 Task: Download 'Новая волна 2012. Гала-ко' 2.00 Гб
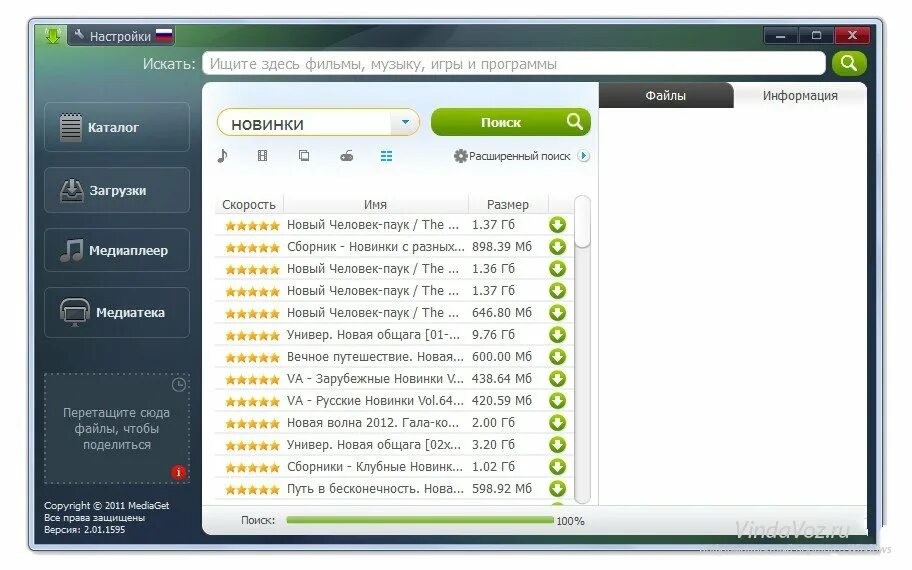coord(557,423)
